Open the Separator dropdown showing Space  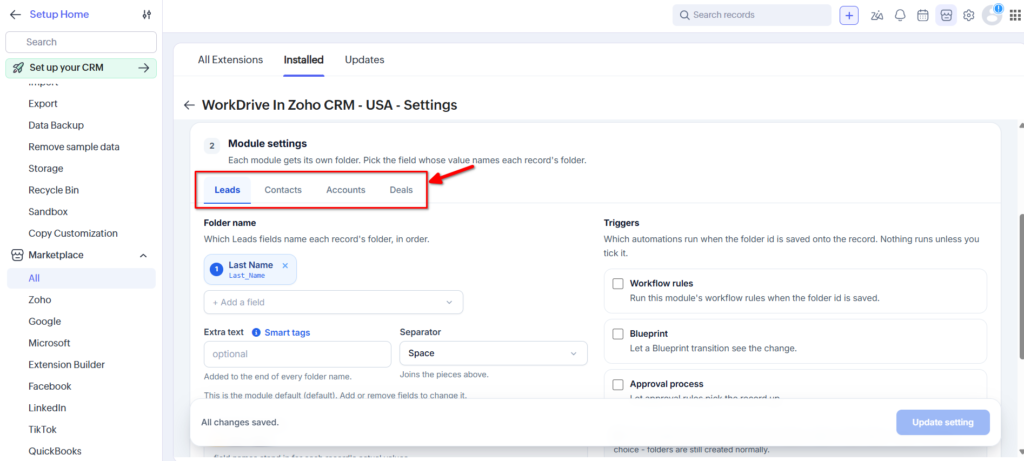pos(493,353)
